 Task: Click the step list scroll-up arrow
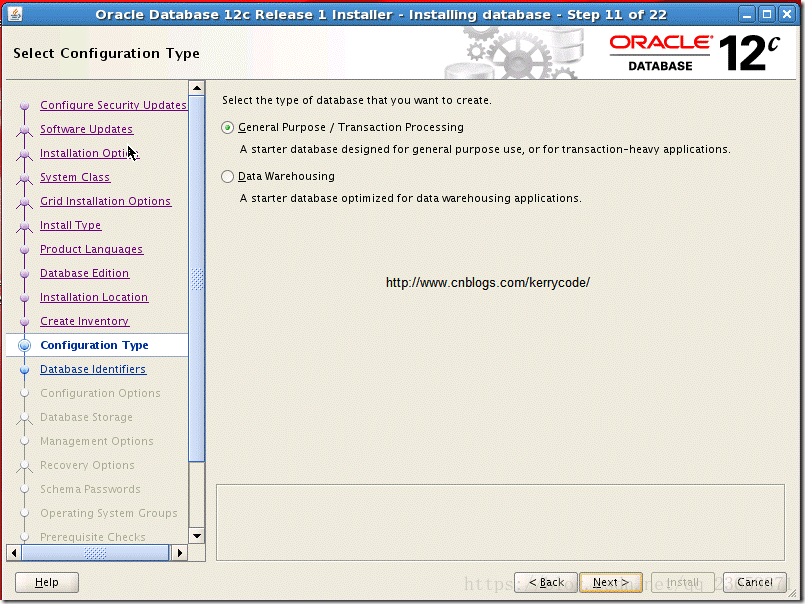pos(197,88)
